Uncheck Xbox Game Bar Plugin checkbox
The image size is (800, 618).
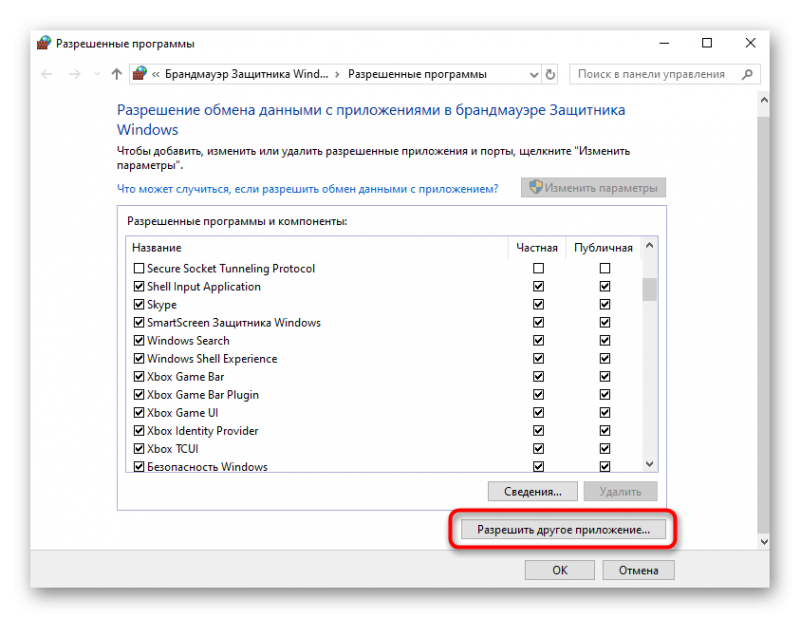[139, 394]
